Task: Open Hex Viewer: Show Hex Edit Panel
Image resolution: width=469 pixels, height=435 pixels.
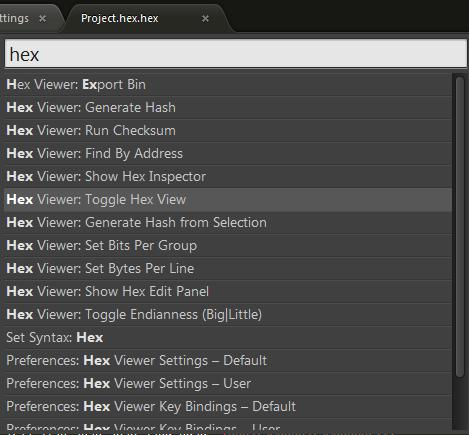Action: point(228,292)
